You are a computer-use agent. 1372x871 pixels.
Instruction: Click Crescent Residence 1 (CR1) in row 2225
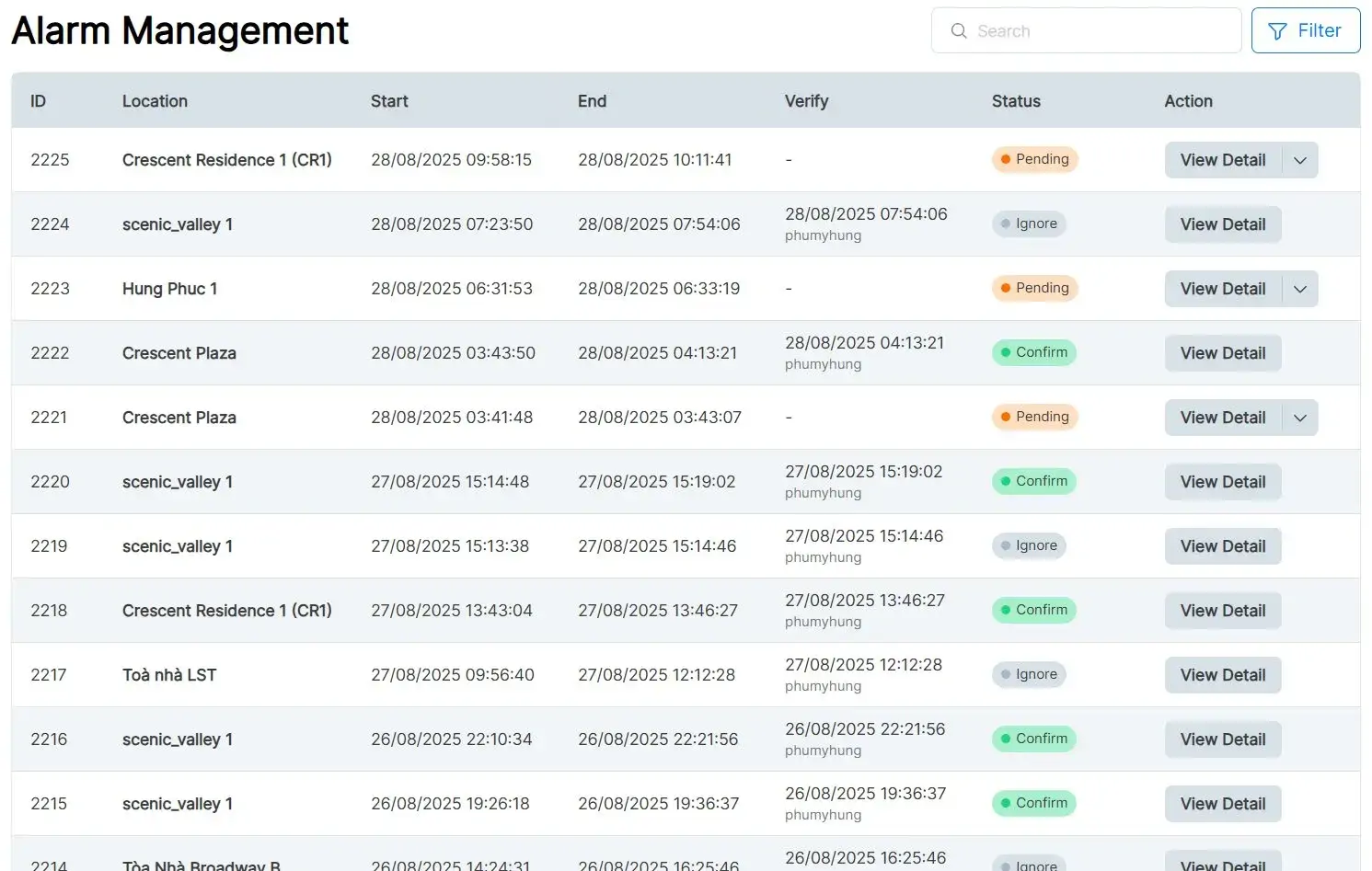pos(227,160)
